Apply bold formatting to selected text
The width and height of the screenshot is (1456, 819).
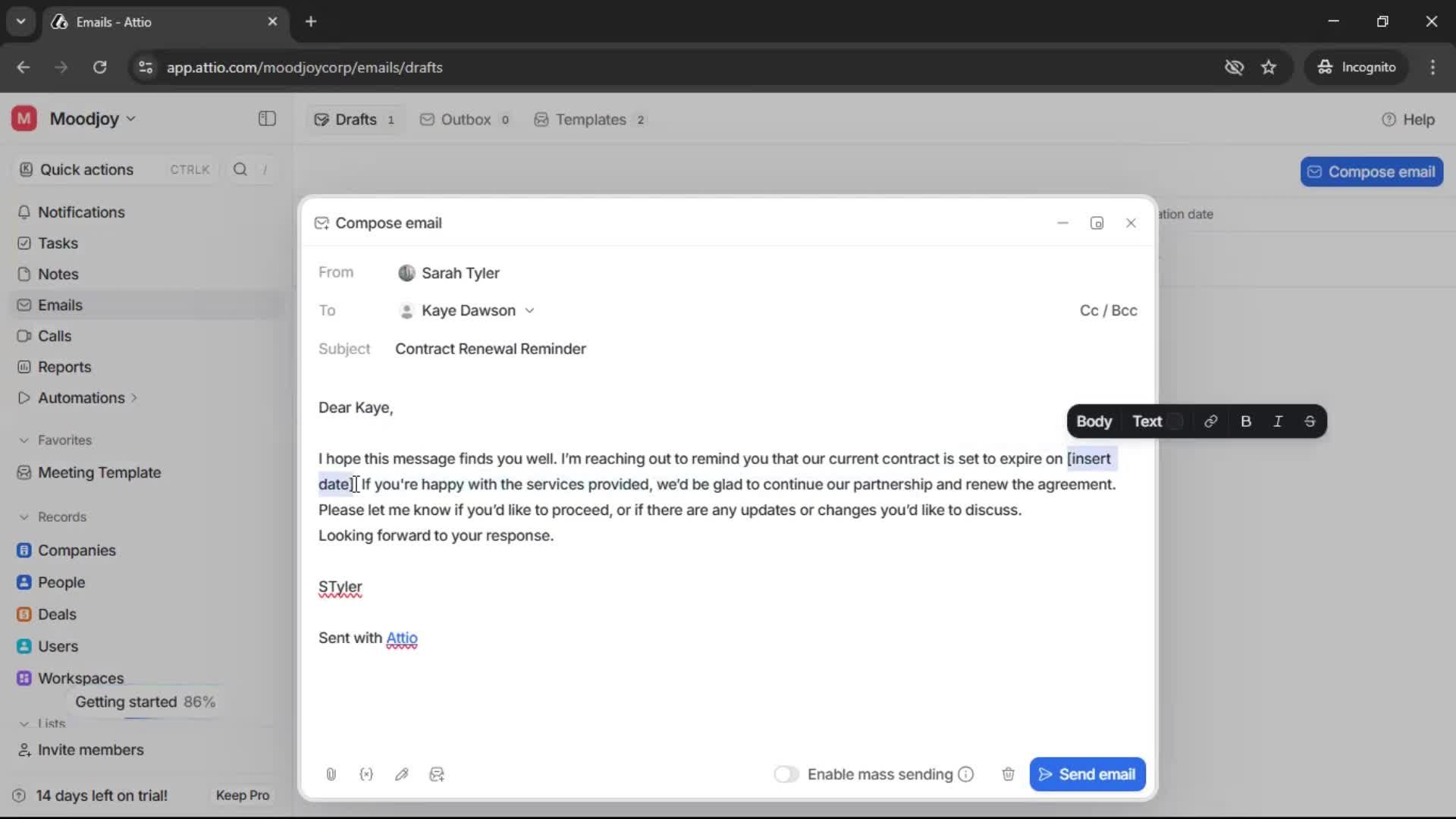click(x=1246, y=421)
